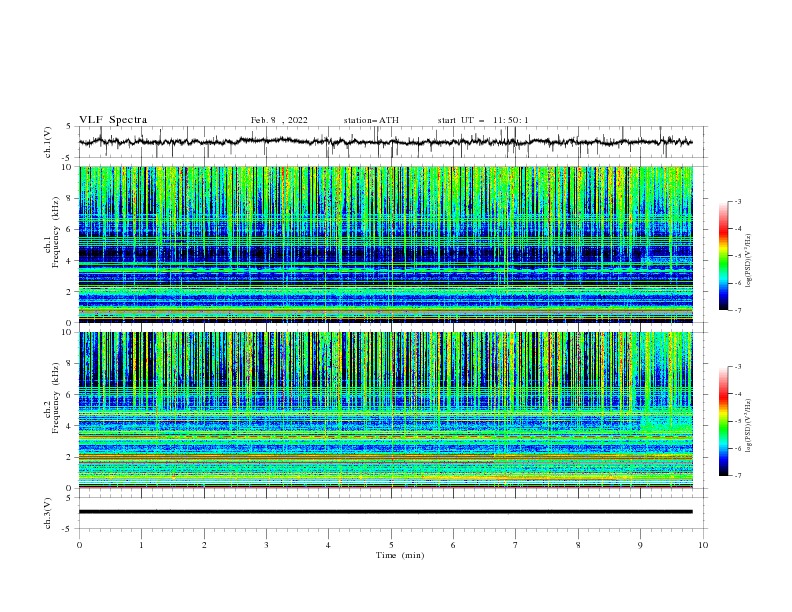The image size is (792, 612).
Task: Click the time axis tick label '8'
Action: click(578, 545)
